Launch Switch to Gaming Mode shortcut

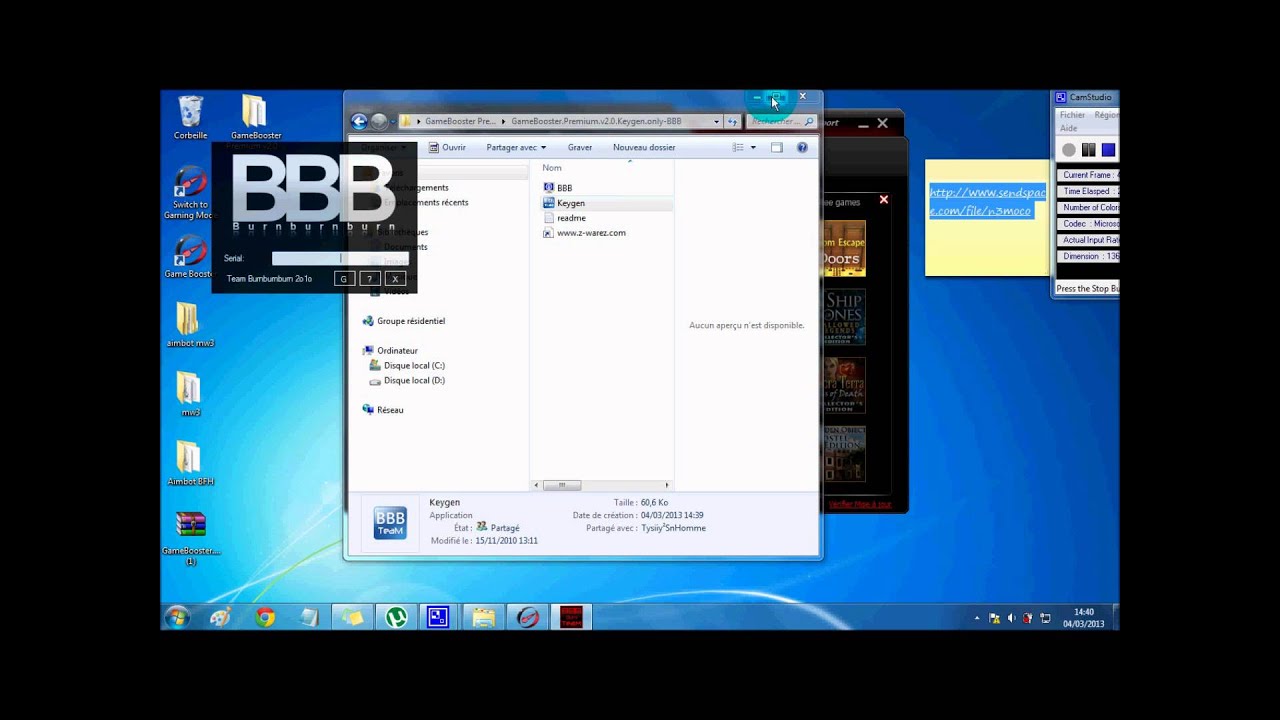(x=190, y=193)
